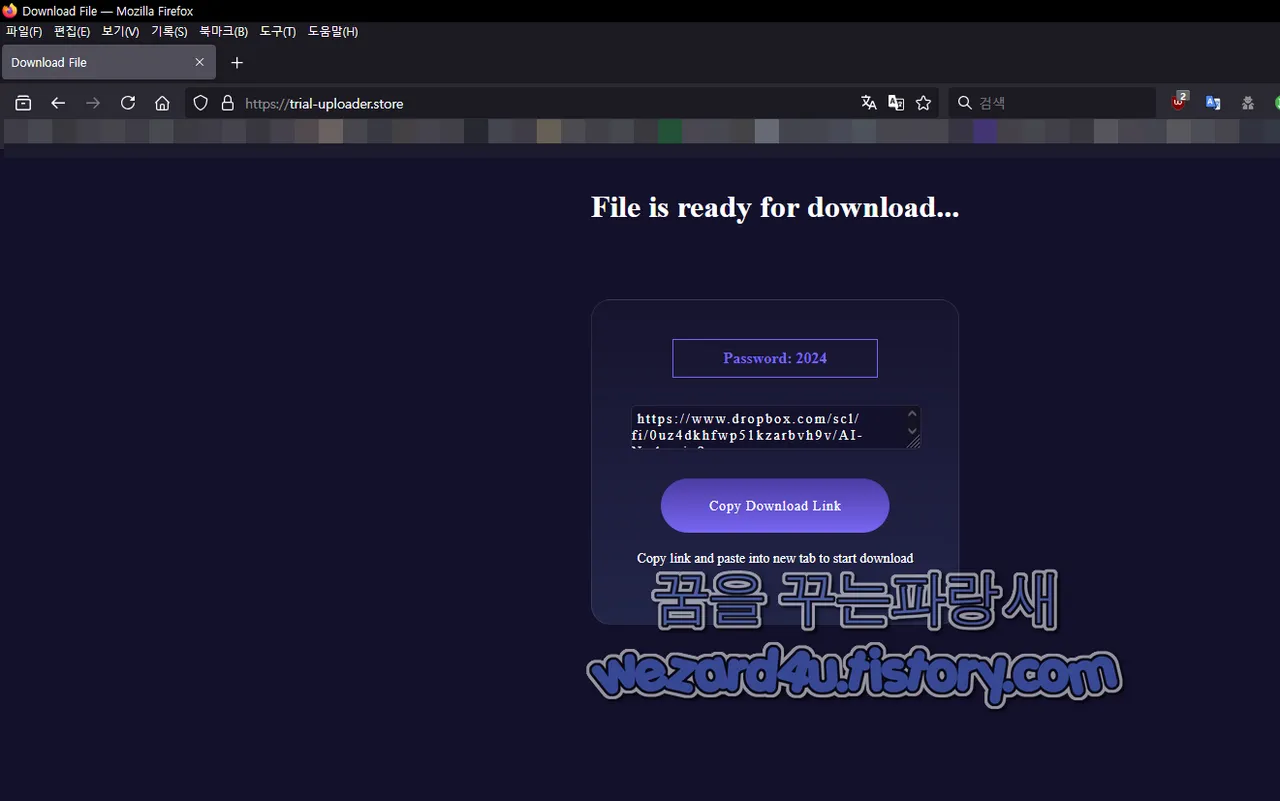Image resolution: width=1280 pixels, height=801 pixels.
Task: Open the translation extension toolbar icon
Action: pos(1212,102)
